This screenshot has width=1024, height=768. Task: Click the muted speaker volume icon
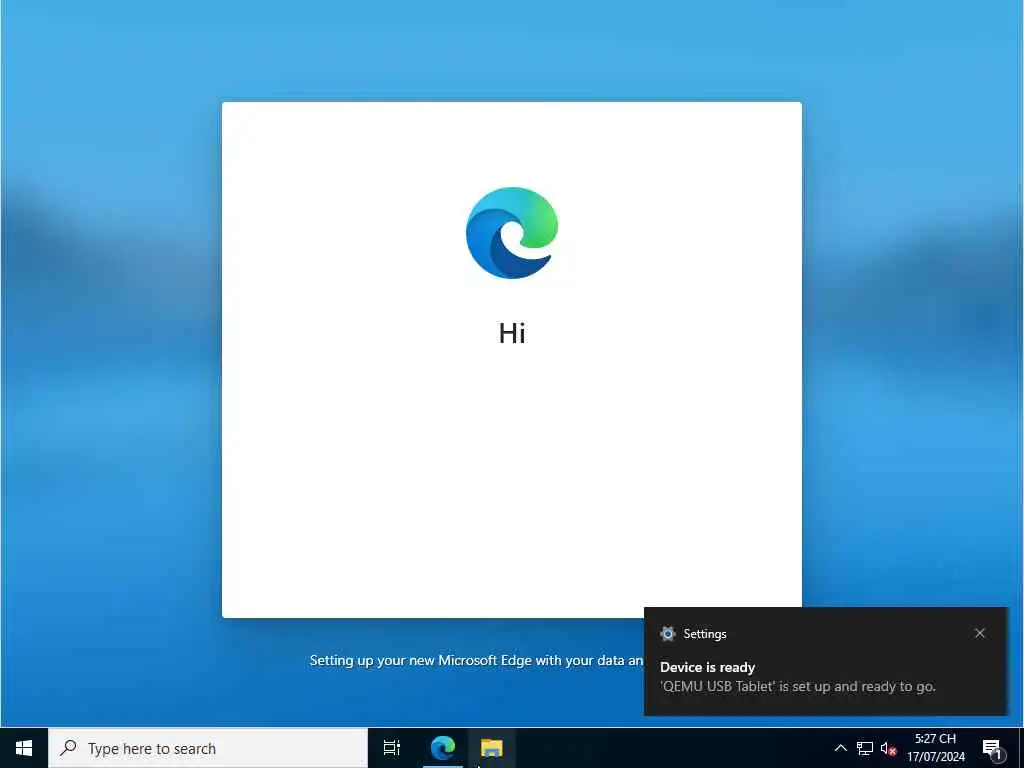888,748
